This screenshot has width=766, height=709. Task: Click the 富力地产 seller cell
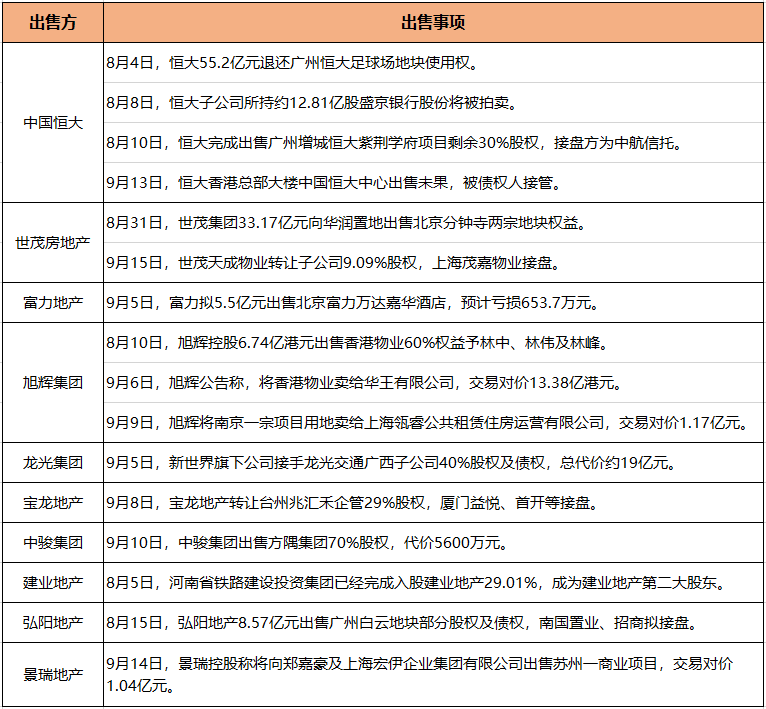(x=52, y=303)
